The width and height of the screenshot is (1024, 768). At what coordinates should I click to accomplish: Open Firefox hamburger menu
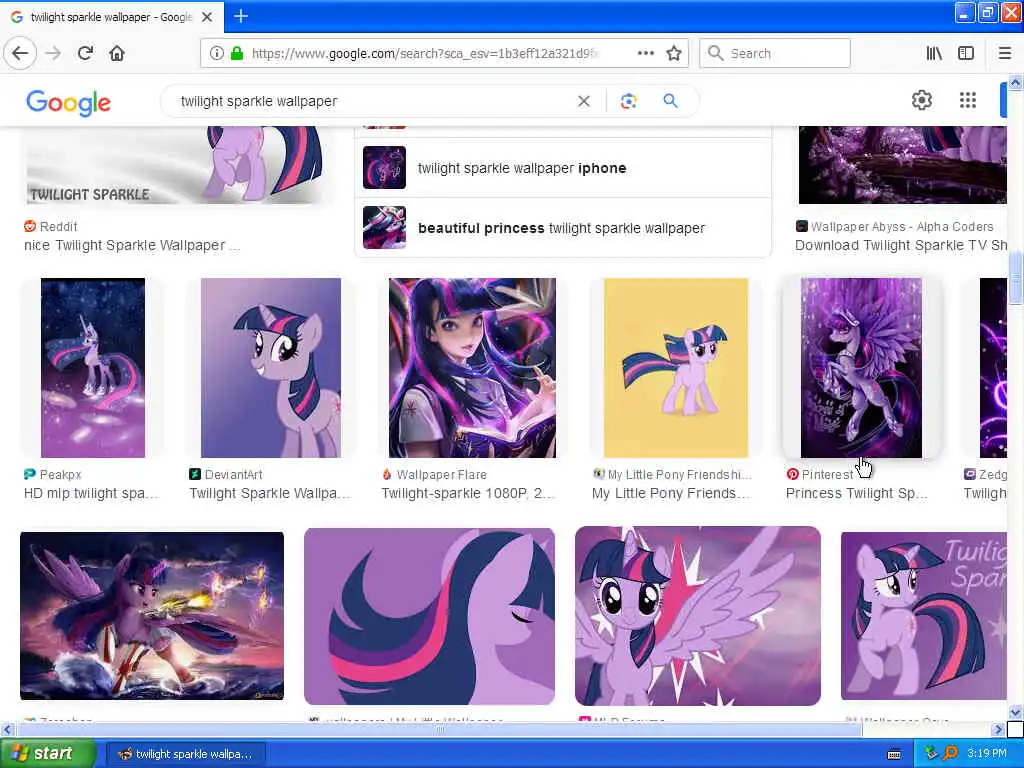tap(1005, 53)
